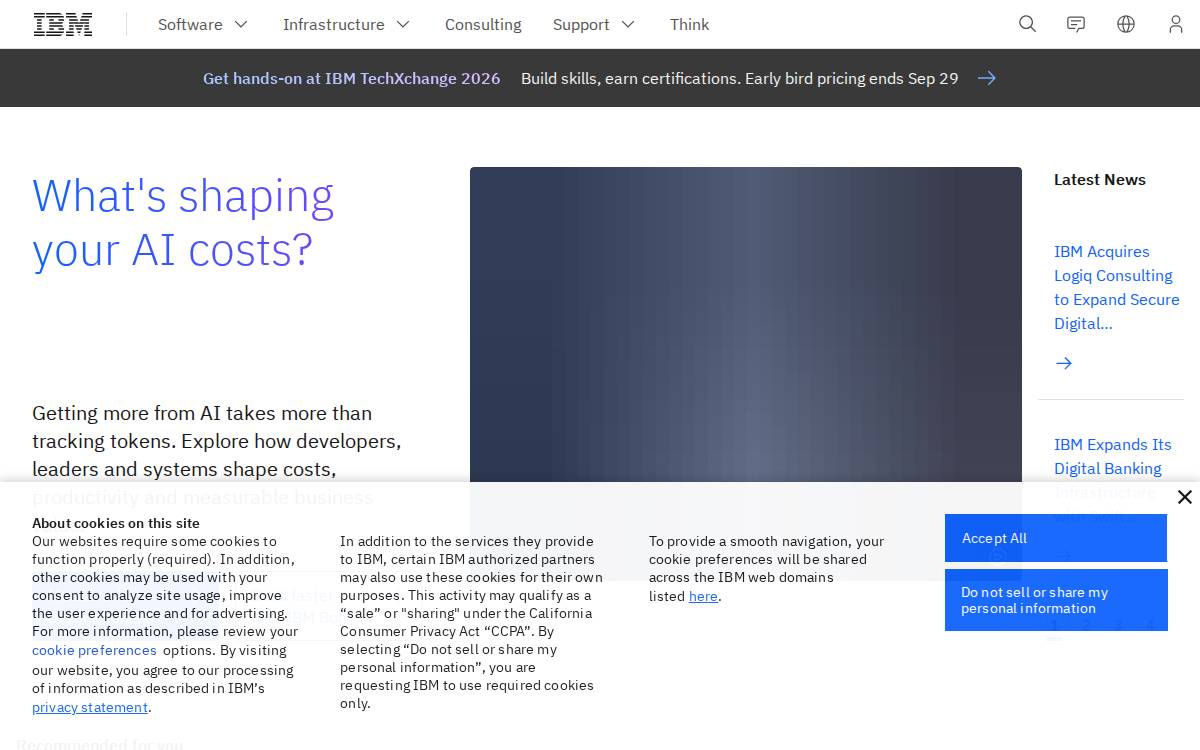Screen dimensions: 1200x750
Task: Click arrow under Logiq Consulting news
Action: tap(1064, 363)
